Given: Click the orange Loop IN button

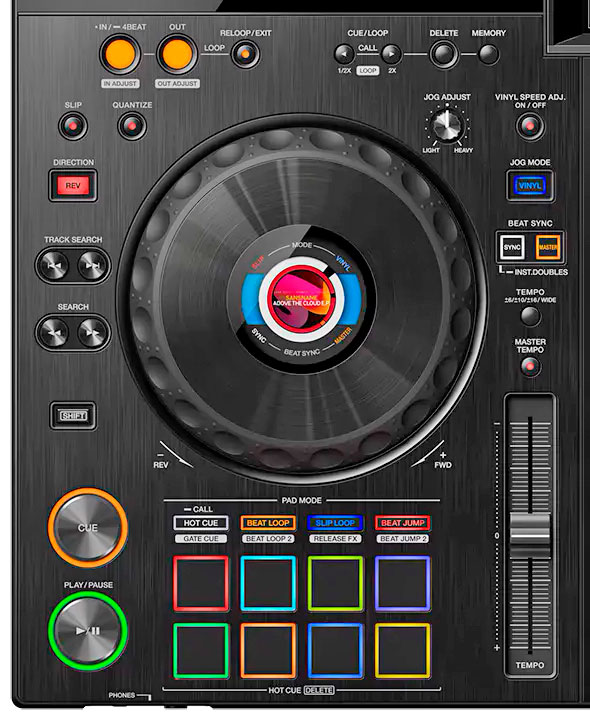Looking at the screenshot, I should pos(120,54).
